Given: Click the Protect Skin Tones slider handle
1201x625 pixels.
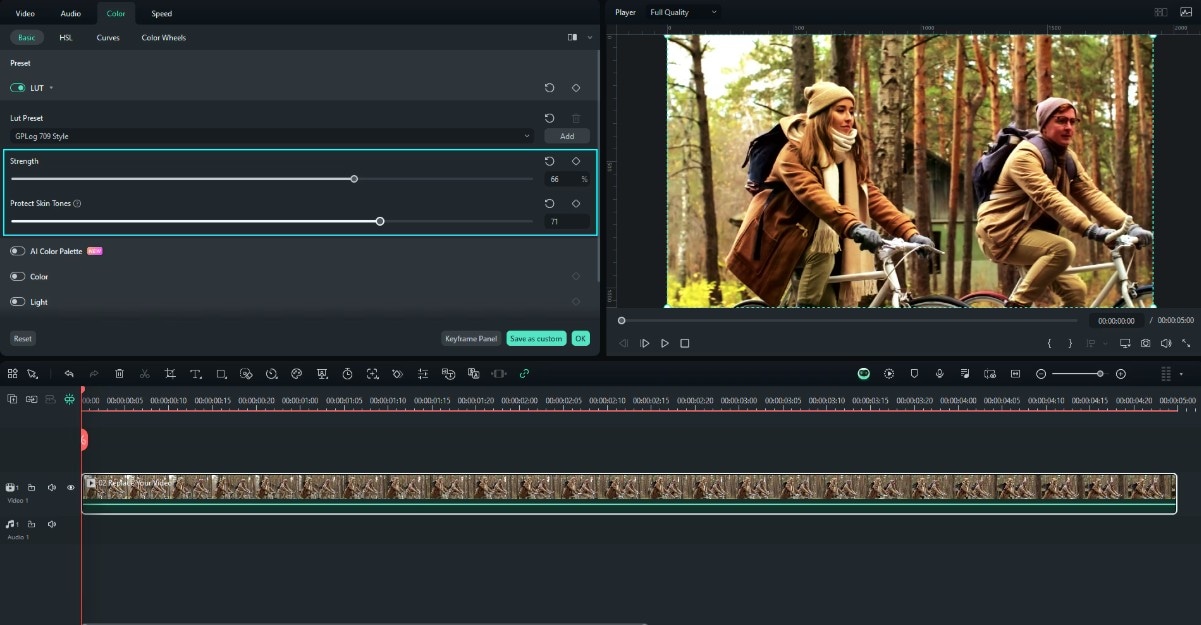Looking at the screenshot, I should tap(380, 221).
